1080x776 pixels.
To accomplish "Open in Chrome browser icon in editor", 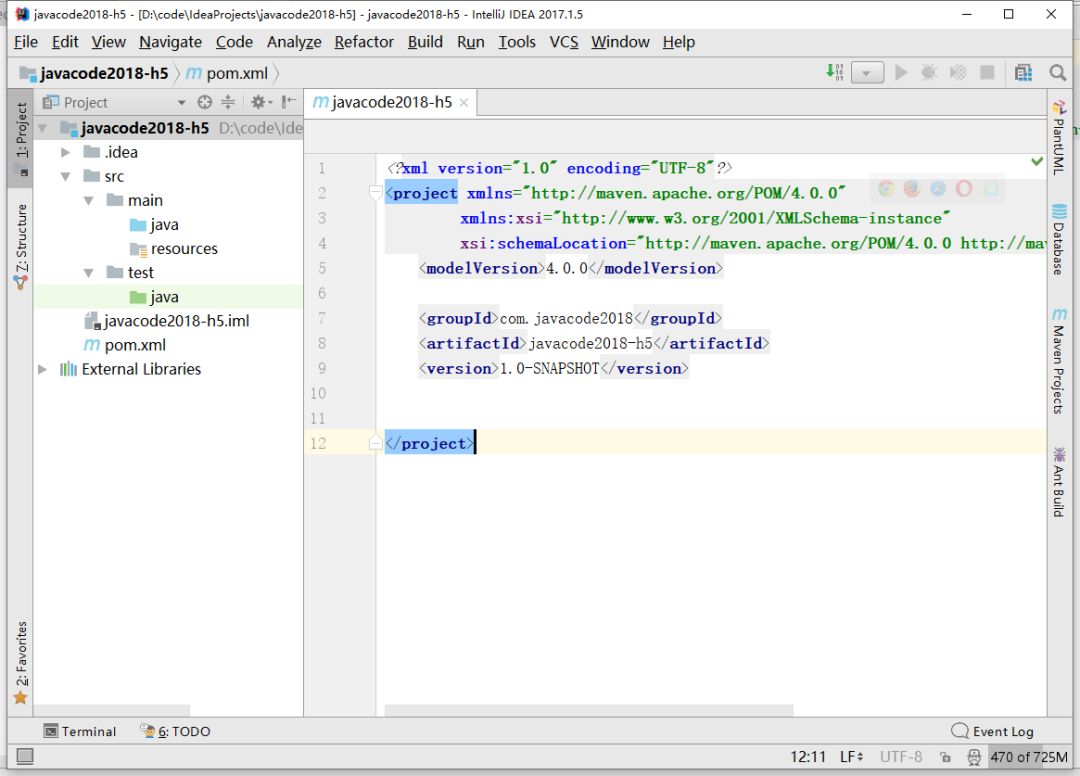I will (x=886, y=188).
